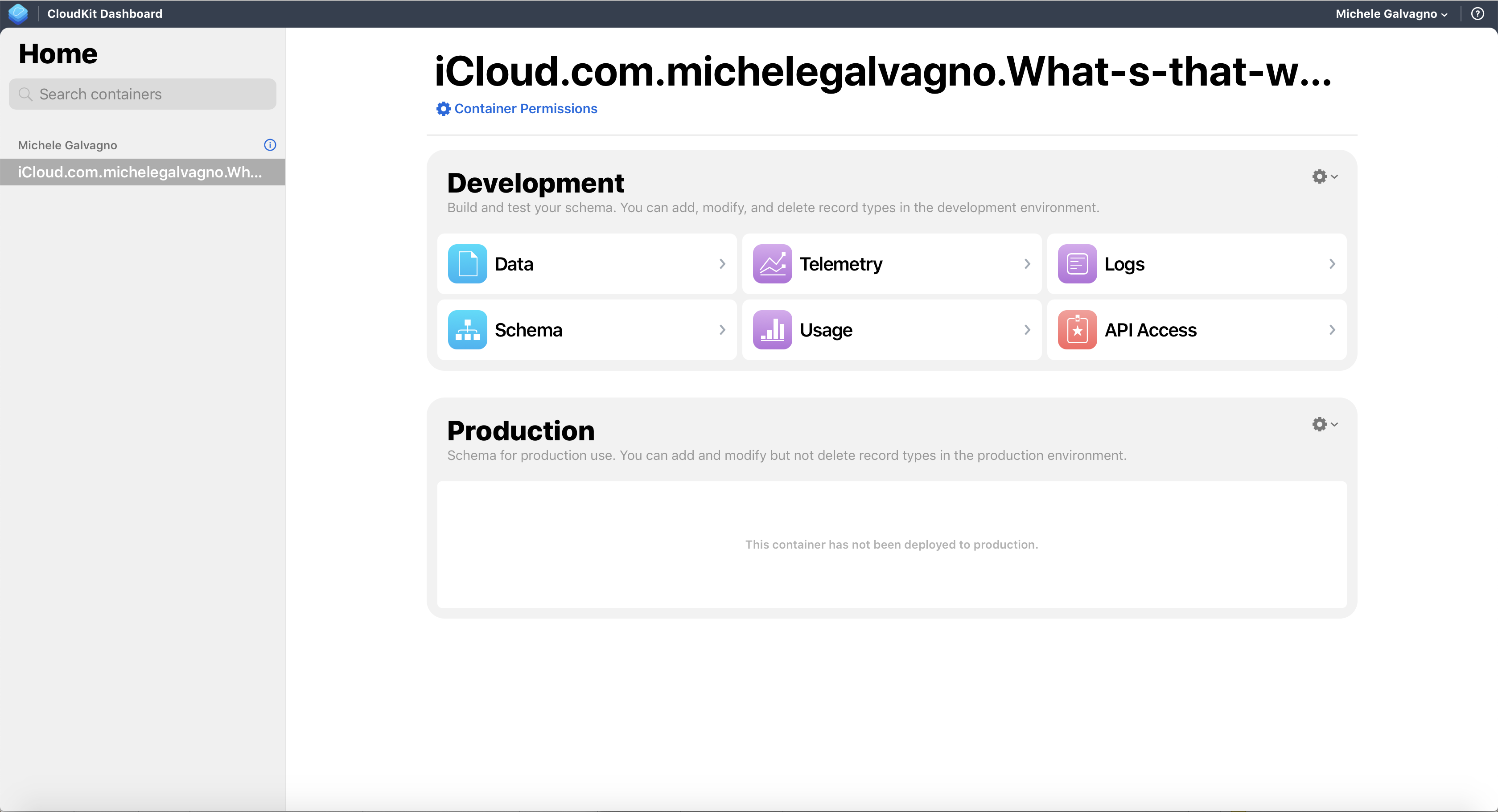Select iCloud.com.michelegalvagno container in sidebar

(x=140, y=172)
